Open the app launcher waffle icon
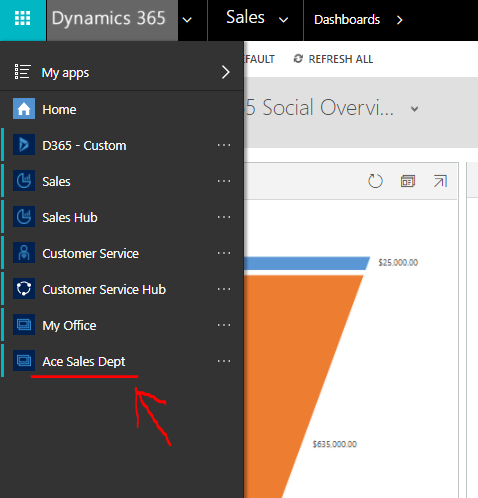This screenshot has width=478, height=498. coord(23,18)
